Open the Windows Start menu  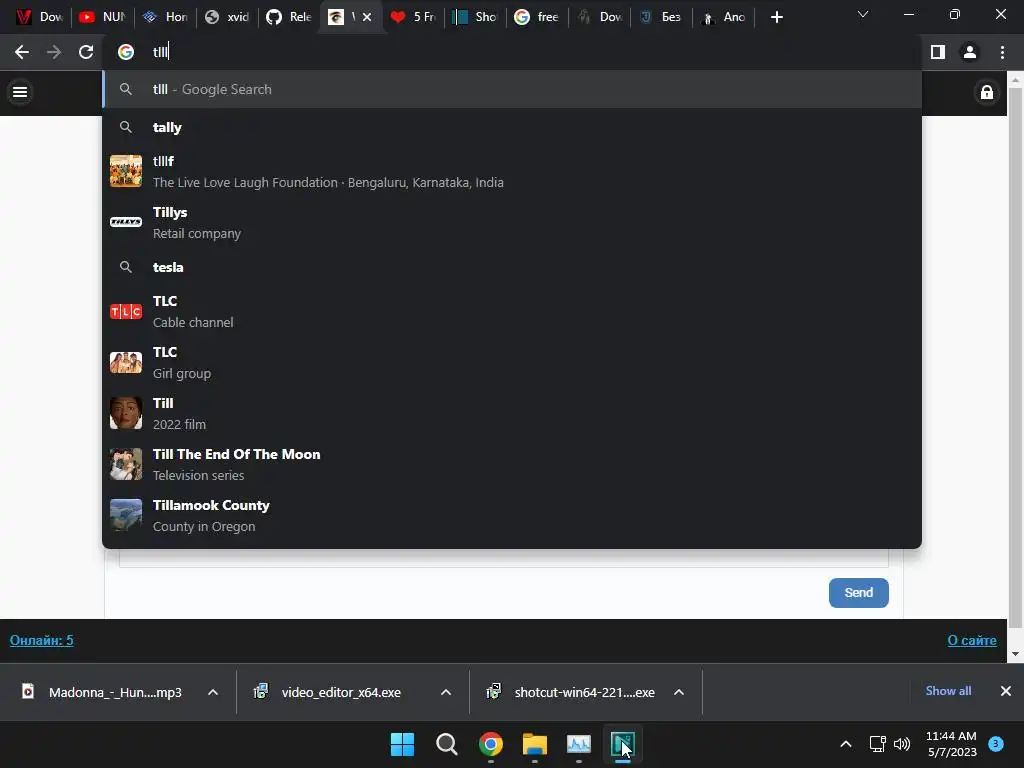(402, 744)
